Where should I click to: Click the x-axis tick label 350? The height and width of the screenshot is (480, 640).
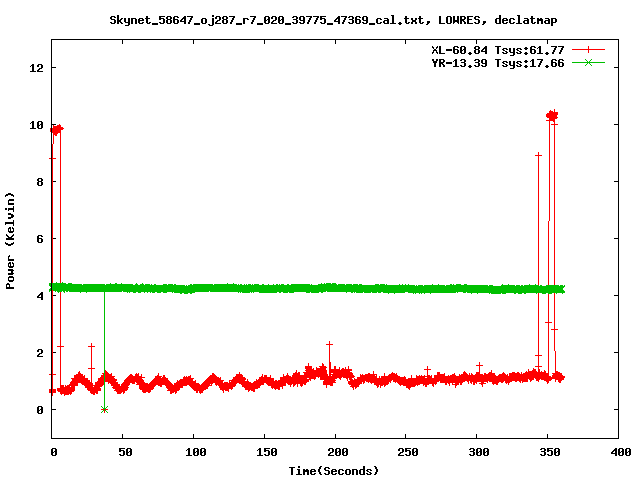pos(550,452)
